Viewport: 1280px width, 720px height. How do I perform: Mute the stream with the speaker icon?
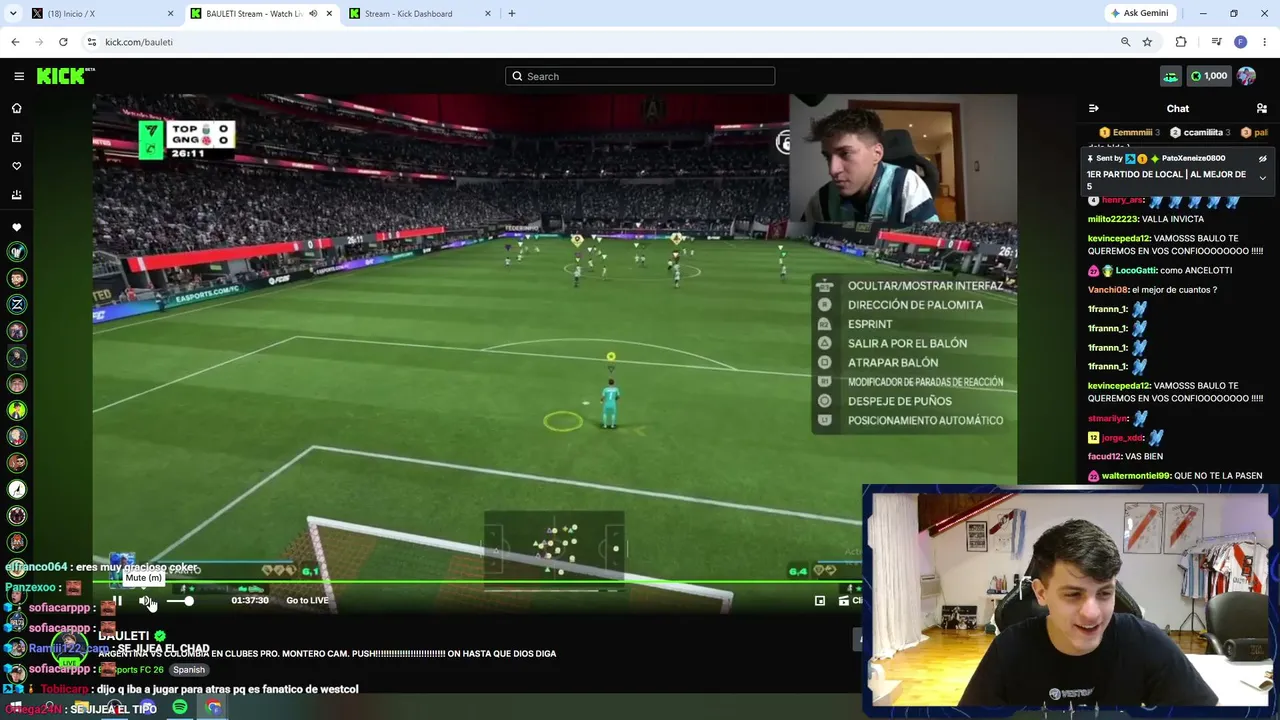(x=146, y=600)
